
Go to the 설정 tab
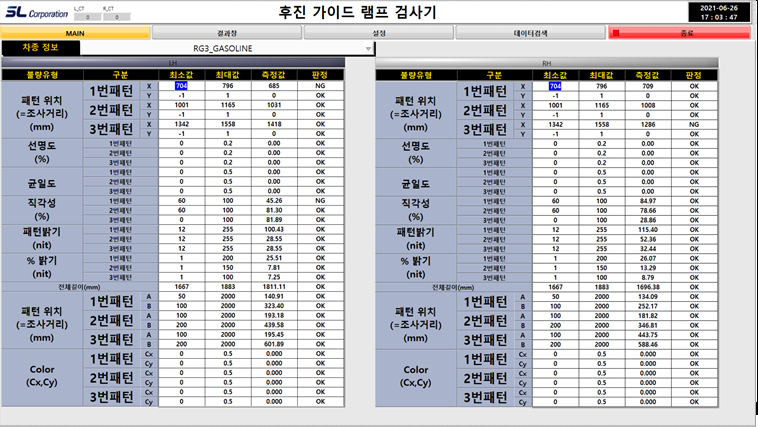[378, 33]
